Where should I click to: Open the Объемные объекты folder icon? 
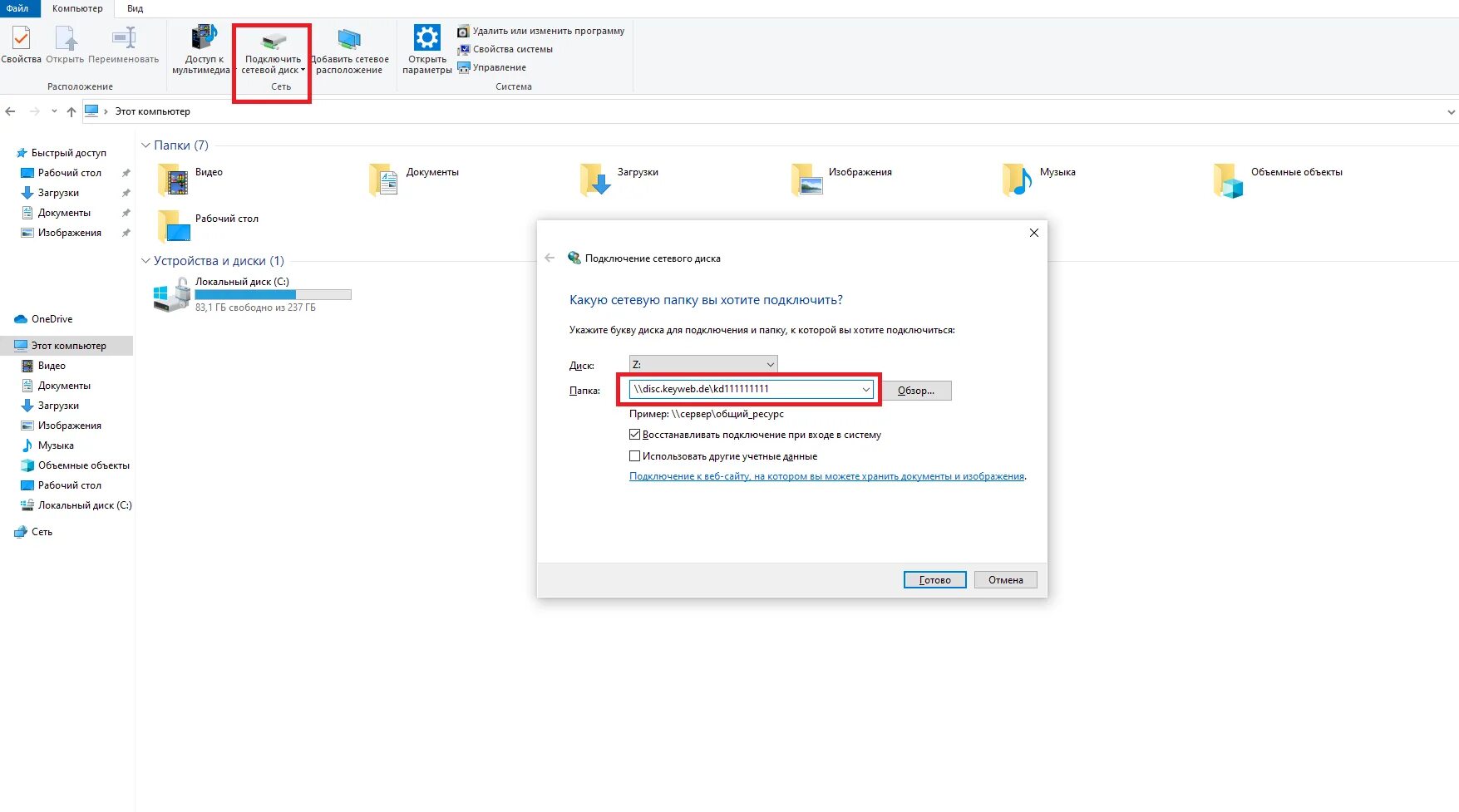pyautogui.click(x=1229, y=180)
